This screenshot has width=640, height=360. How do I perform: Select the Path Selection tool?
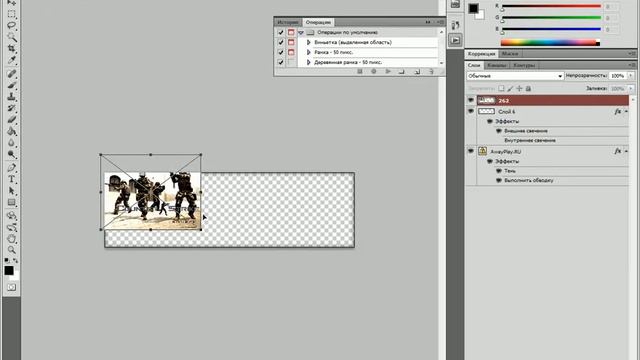click(x=11, y=191)
